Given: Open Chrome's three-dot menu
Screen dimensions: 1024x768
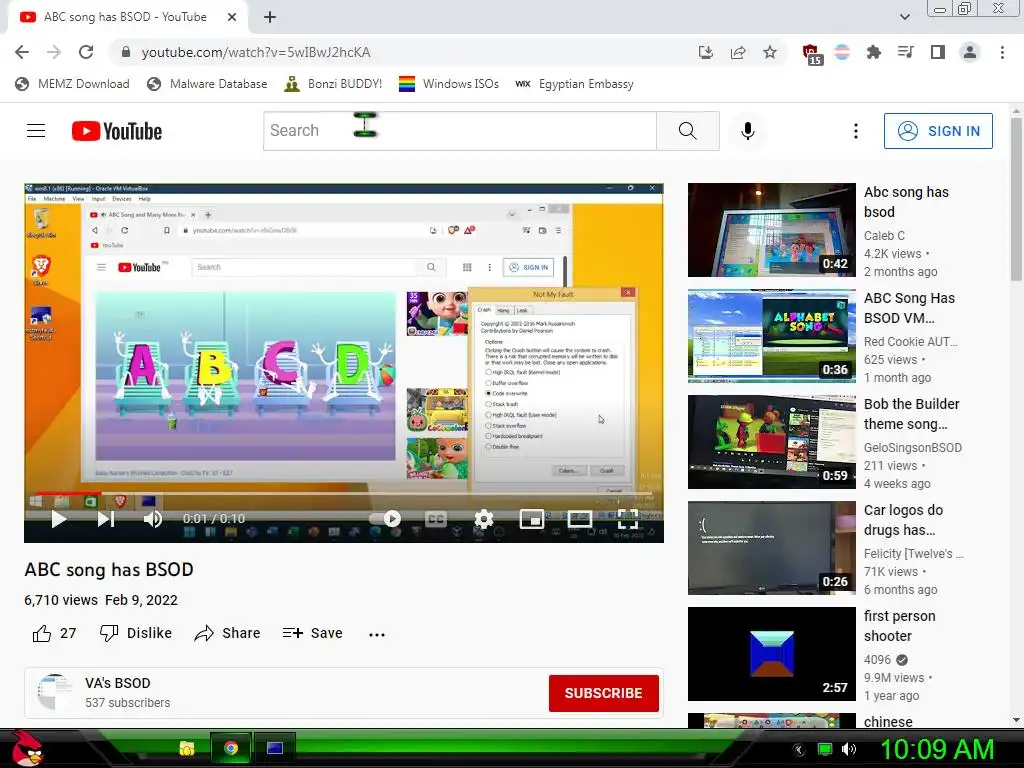Looking at the screenshot, I should pyautogui.click(x=1002, y=52).
